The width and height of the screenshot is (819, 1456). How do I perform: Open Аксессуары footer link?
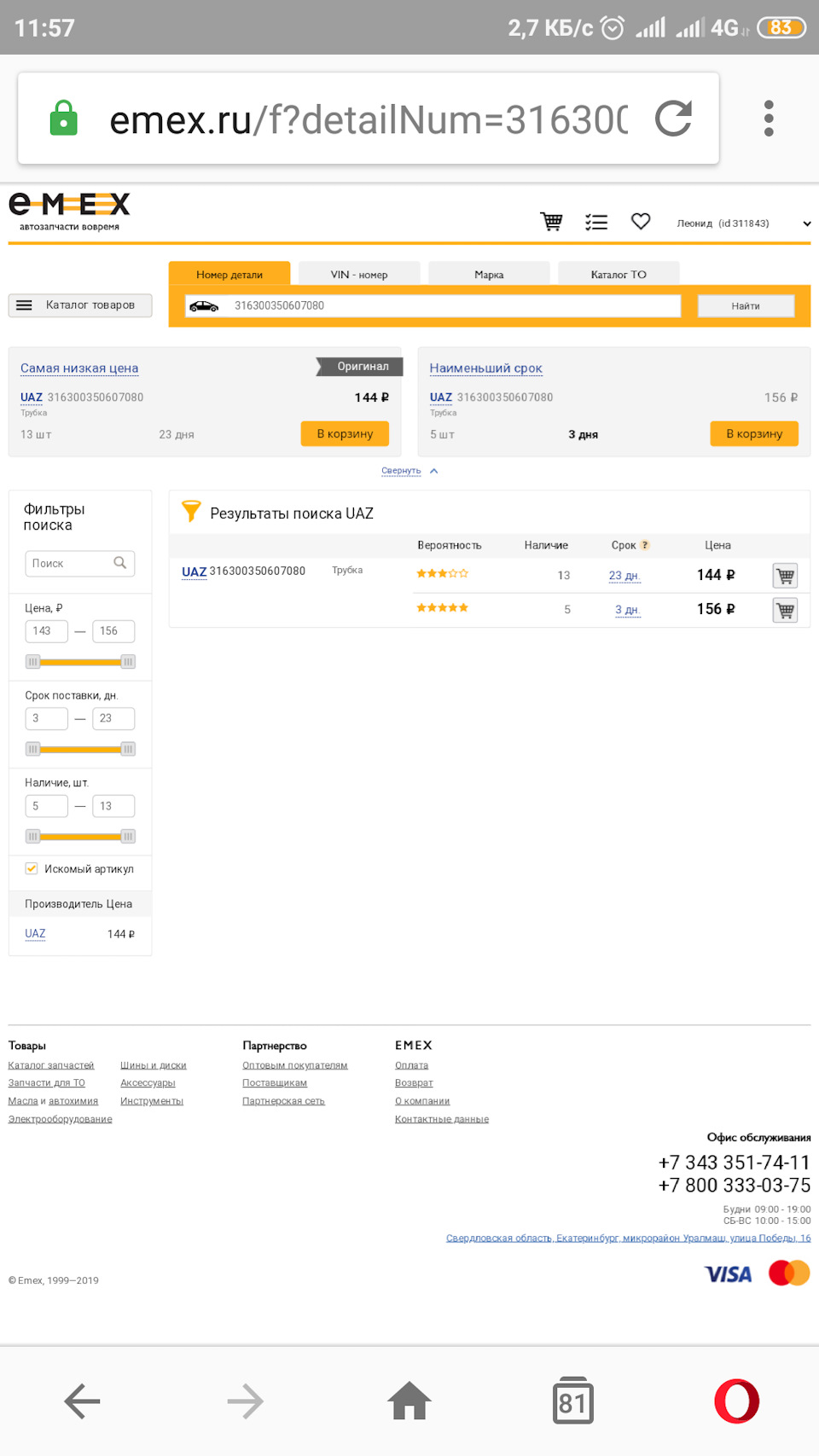[148, 1083]
